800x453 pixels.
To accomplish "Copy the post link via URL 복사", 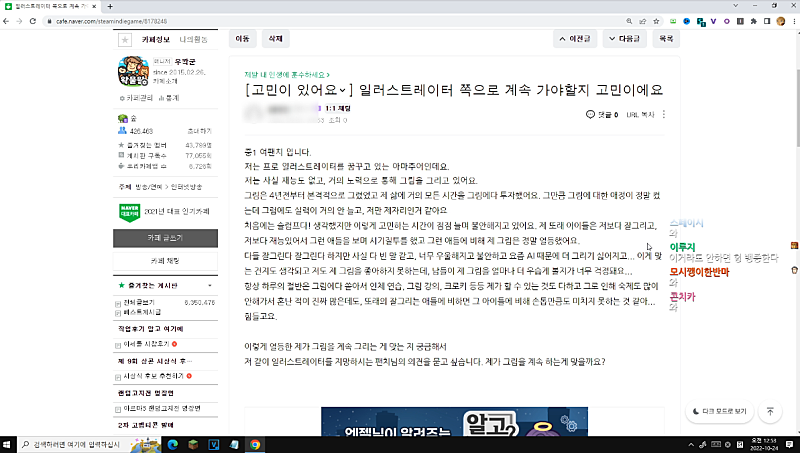I will [641, 115].
